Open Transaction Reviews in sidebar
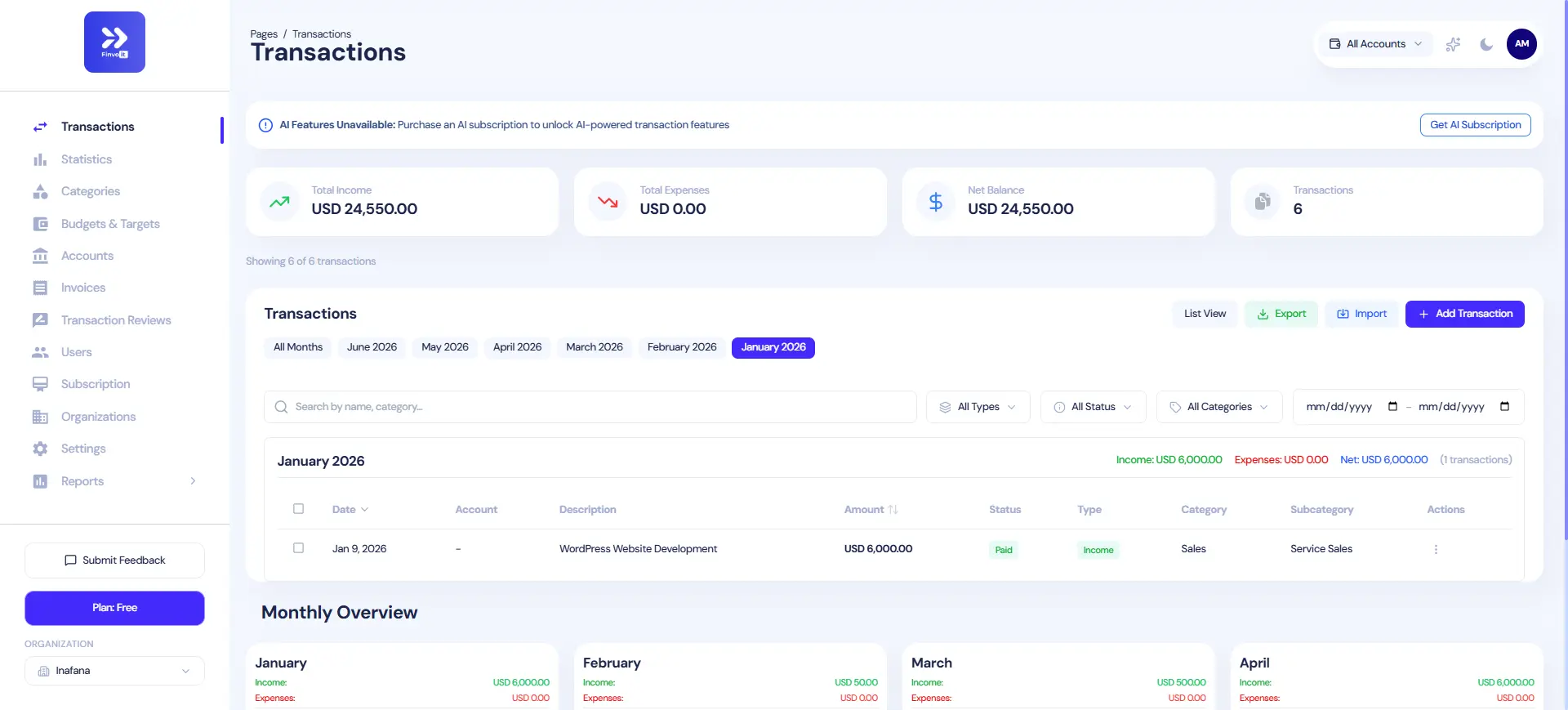Viewport: 1568px width, 710px height. pyautogui.click(x=116, y=320)
